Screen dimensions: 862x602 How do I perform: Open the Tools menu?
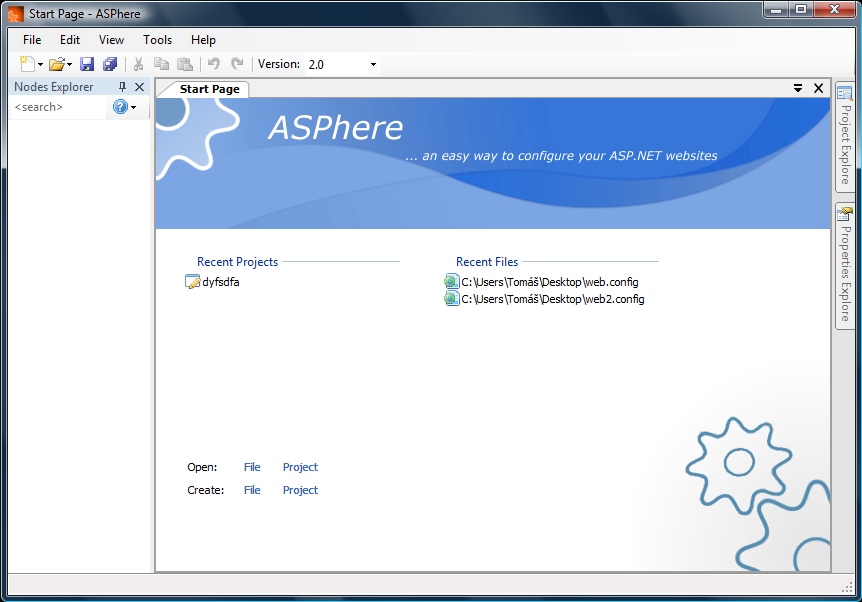tap(157, 40)
